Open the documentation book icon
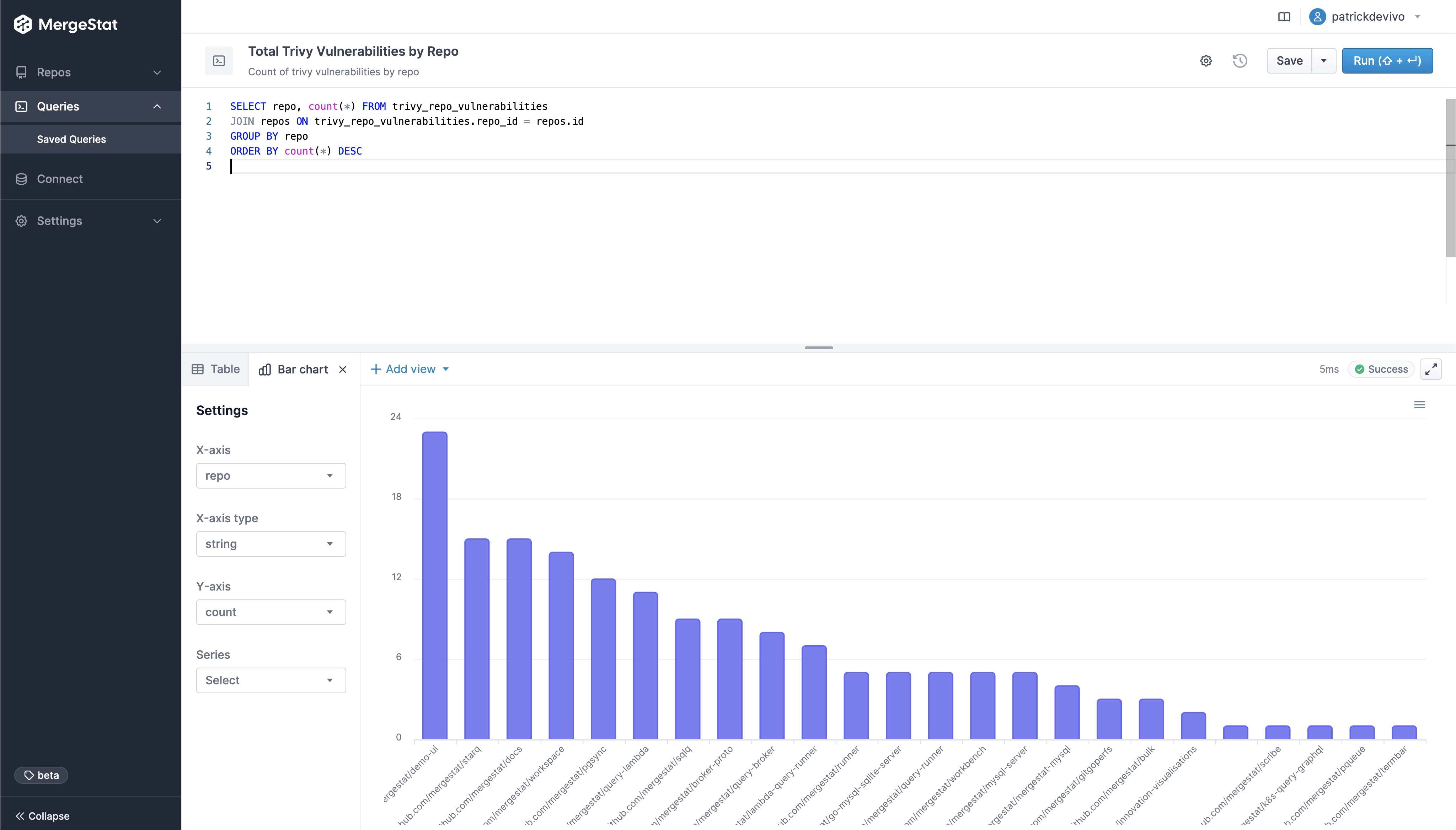 [x=1284, y=17]
